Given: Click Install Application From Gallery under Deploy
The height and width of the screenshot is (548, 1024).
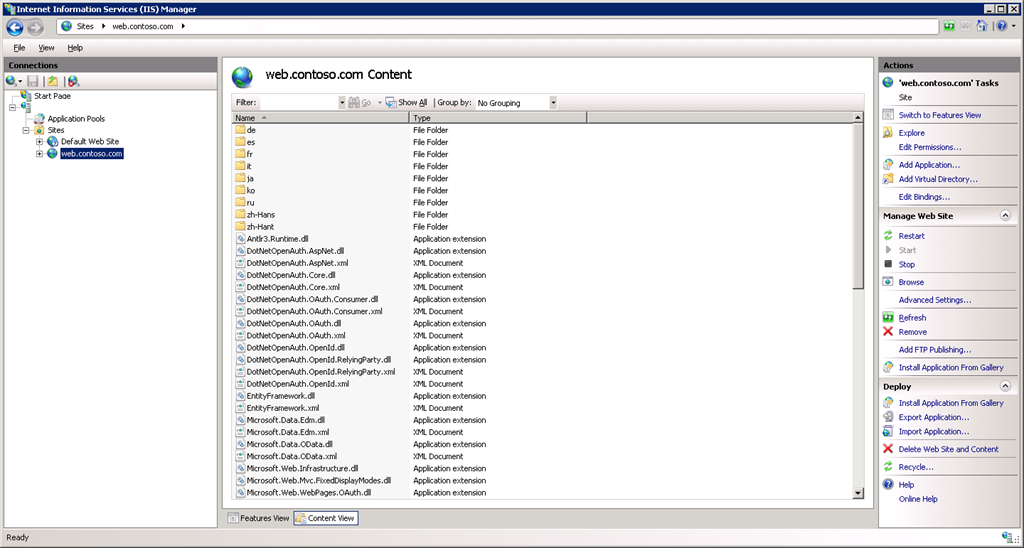Looking at the screenshot, I should point(951,403).
